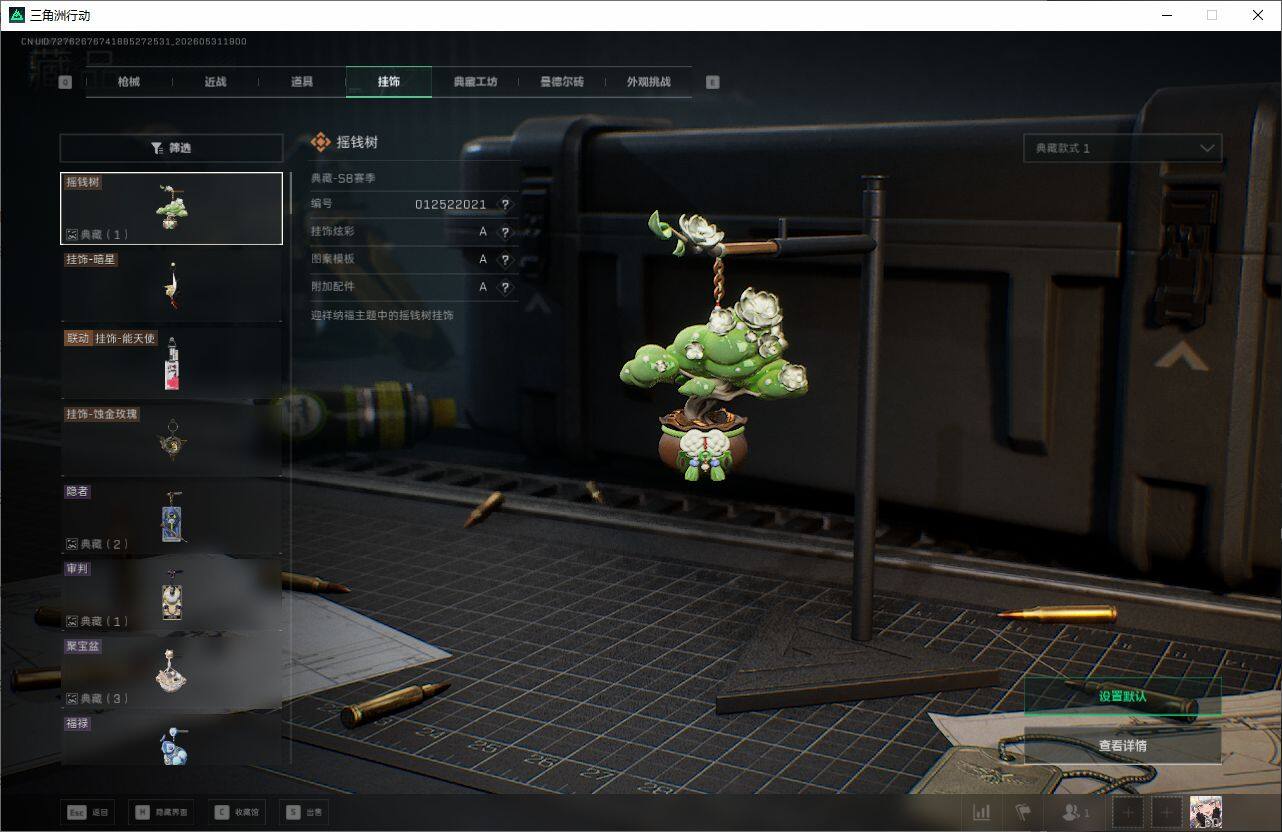This screenshot has height=832, width=1282.
Task: Click the 附加配件 grade A value
Action: click(x=483, y=287)
